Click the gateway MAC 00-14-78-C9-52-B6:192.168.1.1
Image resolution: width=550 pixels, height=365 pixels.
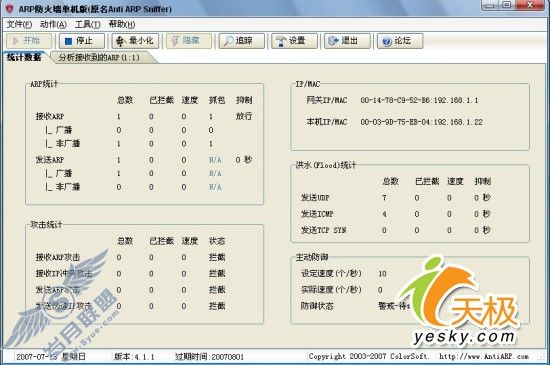[x=419, y=100]
